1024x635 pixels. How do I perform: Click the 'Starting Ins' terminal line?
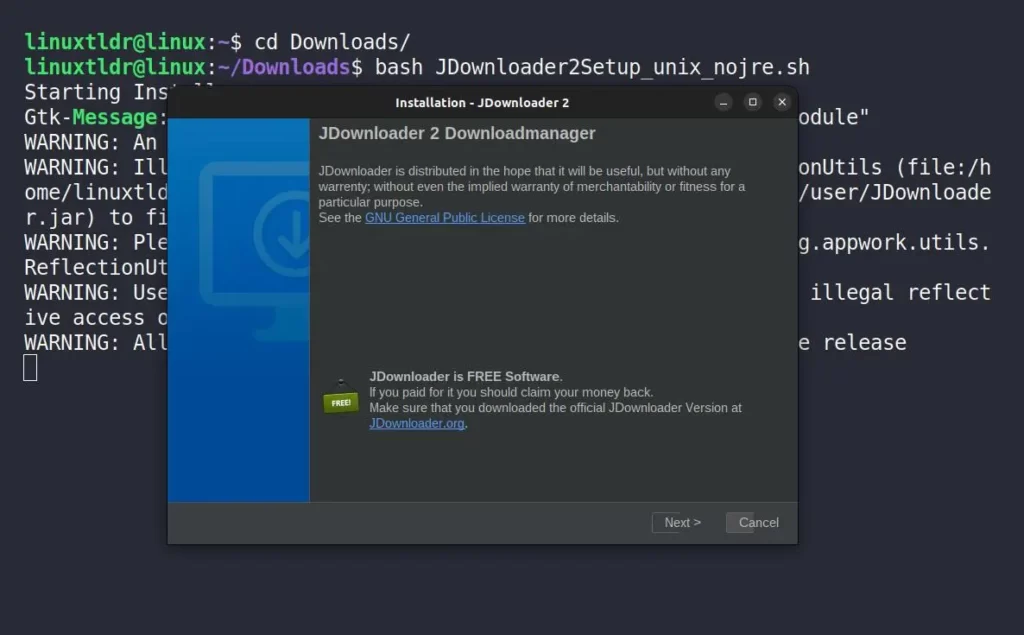pos(96,92)
